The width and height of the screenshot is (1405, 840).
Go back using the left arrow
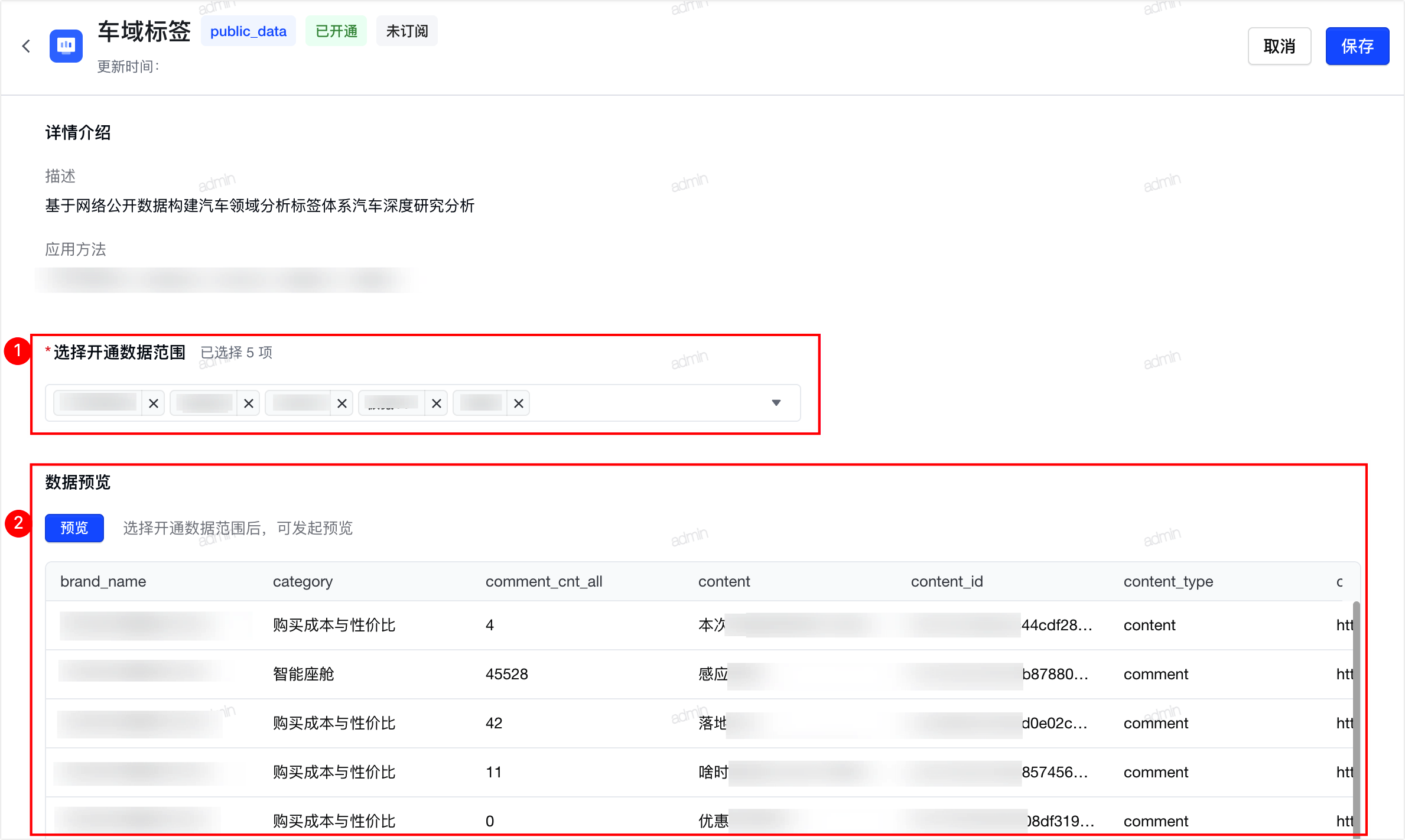[26, 46]
